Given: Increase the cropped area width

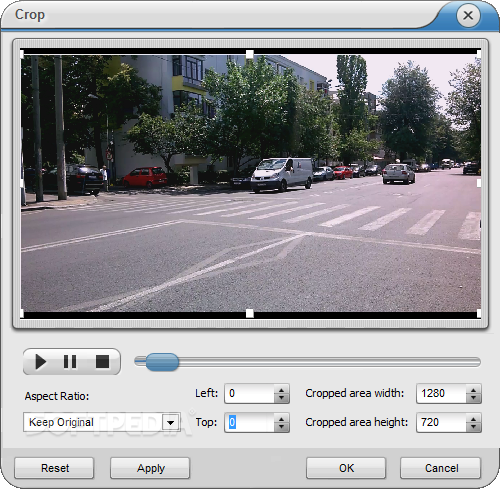Looking at the screenshot, I should [x=473, y=390].
